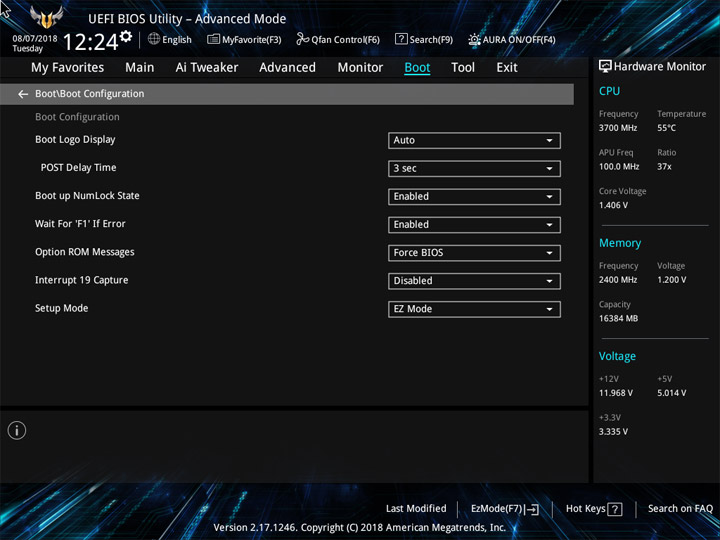Go to the Advanced tab
This screenshot has height=540, width=720.
(287, 68)
